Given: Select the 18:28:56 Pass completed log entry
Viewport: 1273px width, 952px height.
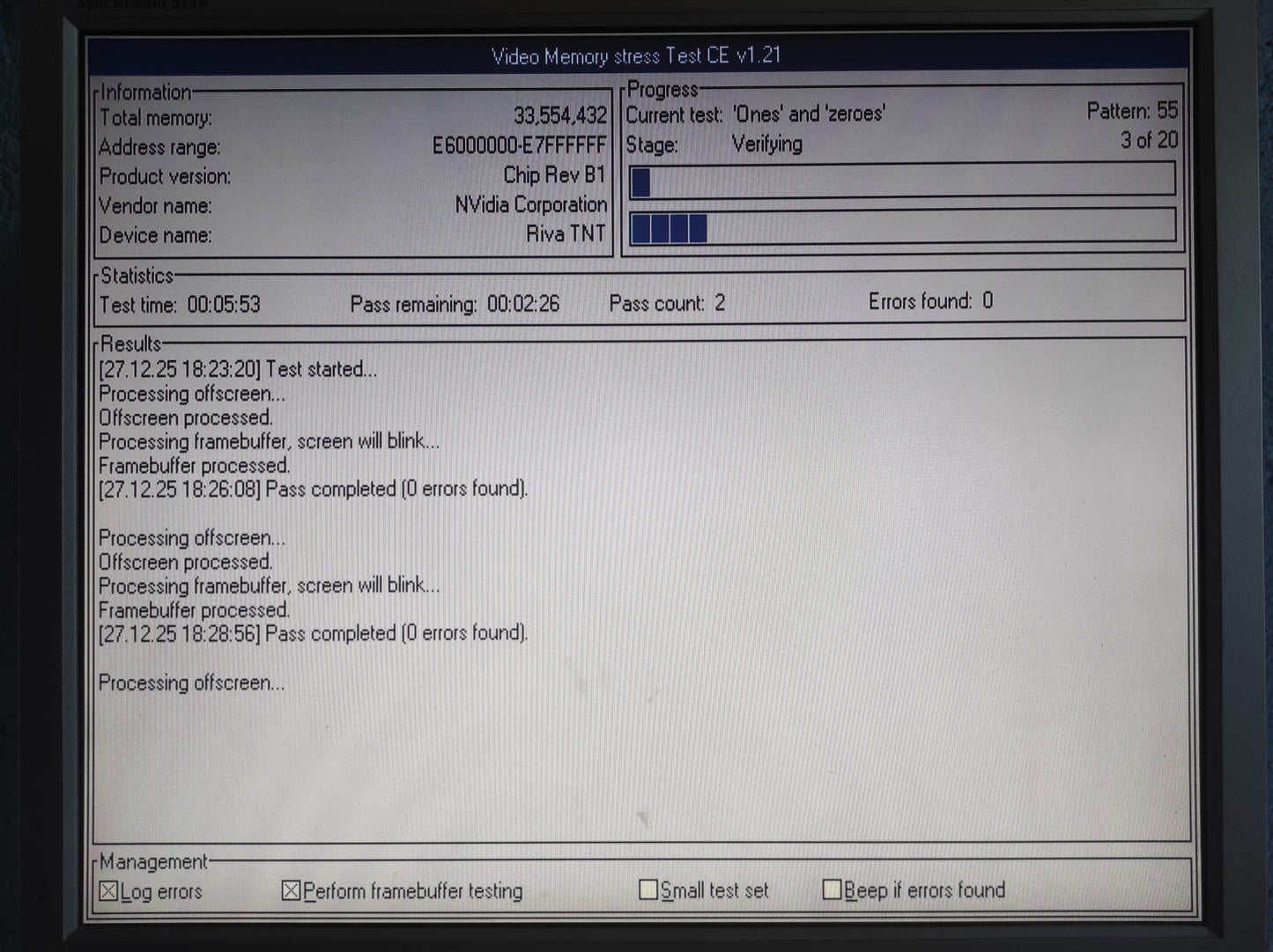Looking at the screenshot, I should pyautogui.click(x=313, y=633).
